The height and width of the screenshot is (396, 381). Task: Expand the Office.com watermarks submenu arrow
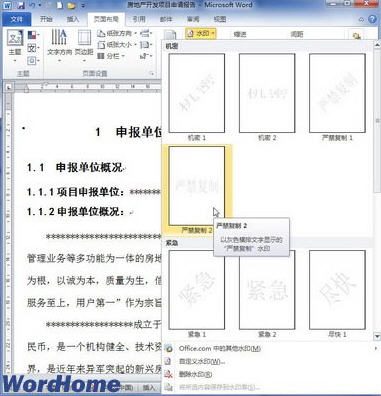(x=376, y=348)
